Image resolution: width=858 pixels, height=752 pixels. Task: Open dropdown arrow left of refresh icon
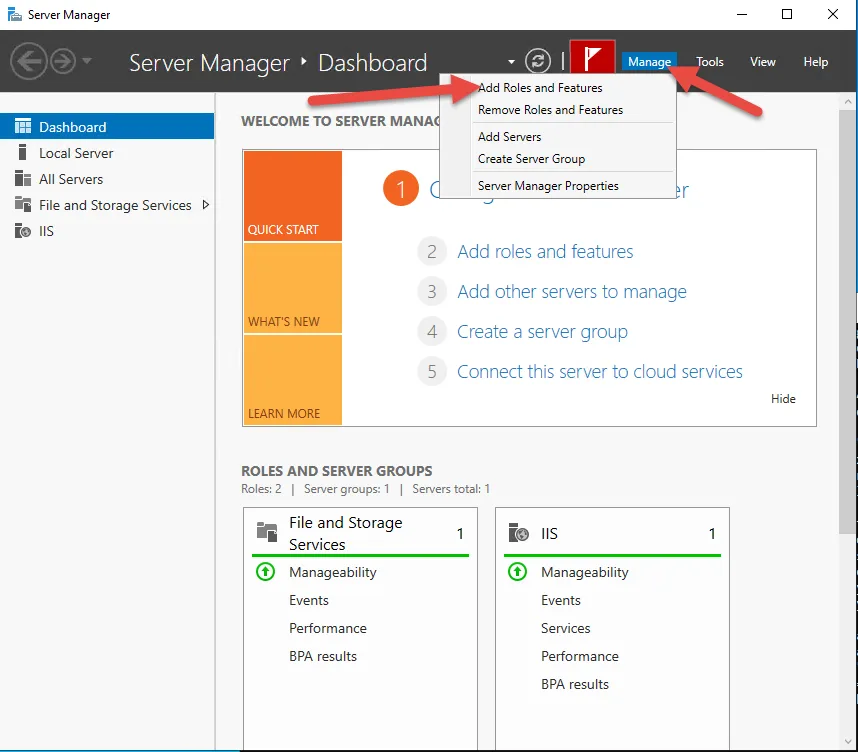(512, 62)
